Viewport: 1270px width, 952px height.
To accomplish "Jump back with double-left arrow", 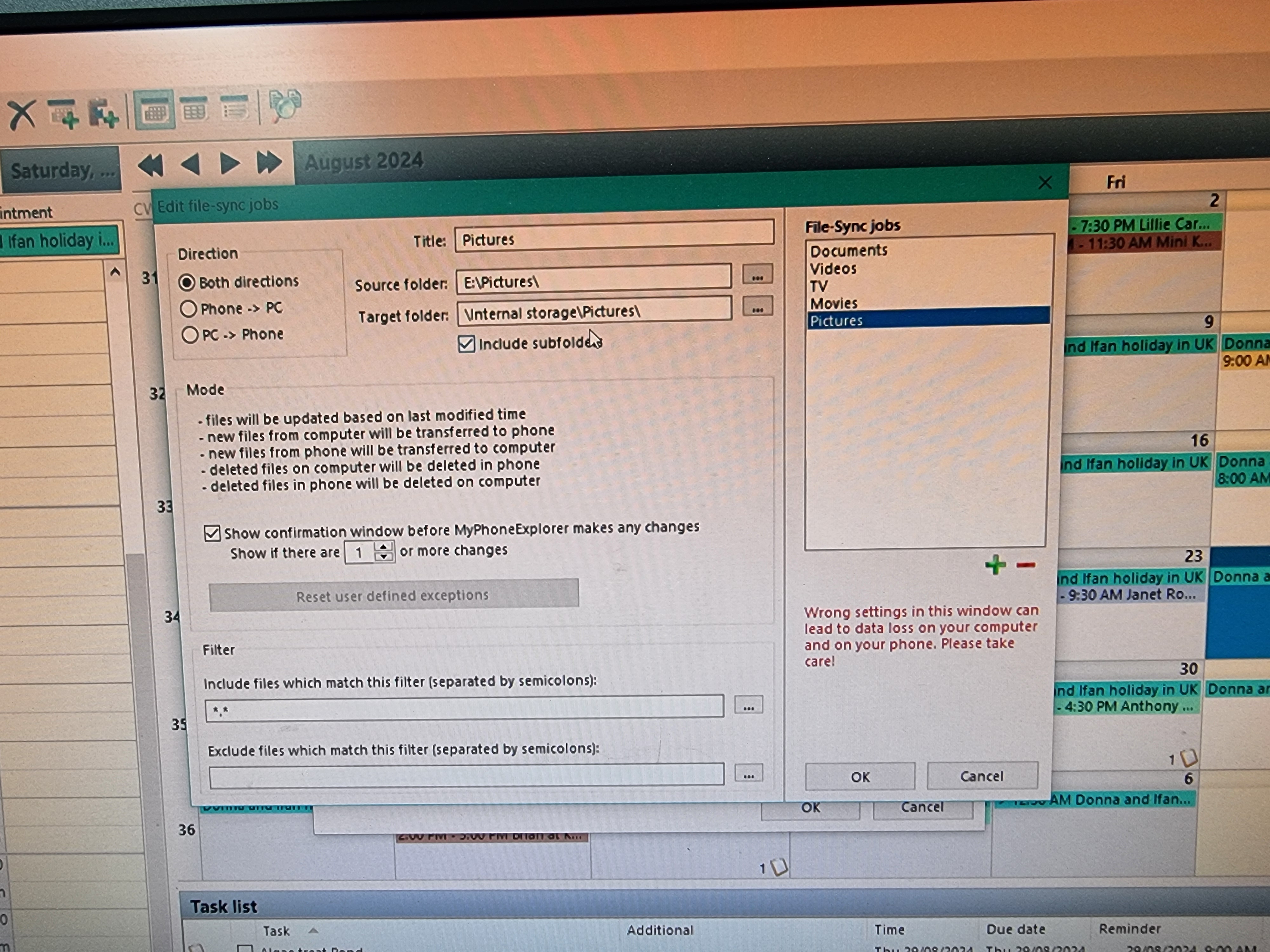I will tap(151, 165).
